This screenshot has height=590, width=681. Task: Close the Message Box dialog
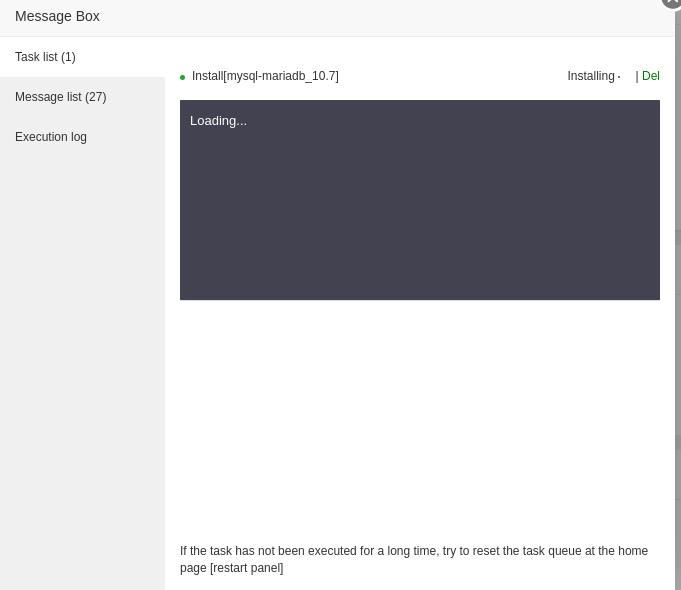671,2
